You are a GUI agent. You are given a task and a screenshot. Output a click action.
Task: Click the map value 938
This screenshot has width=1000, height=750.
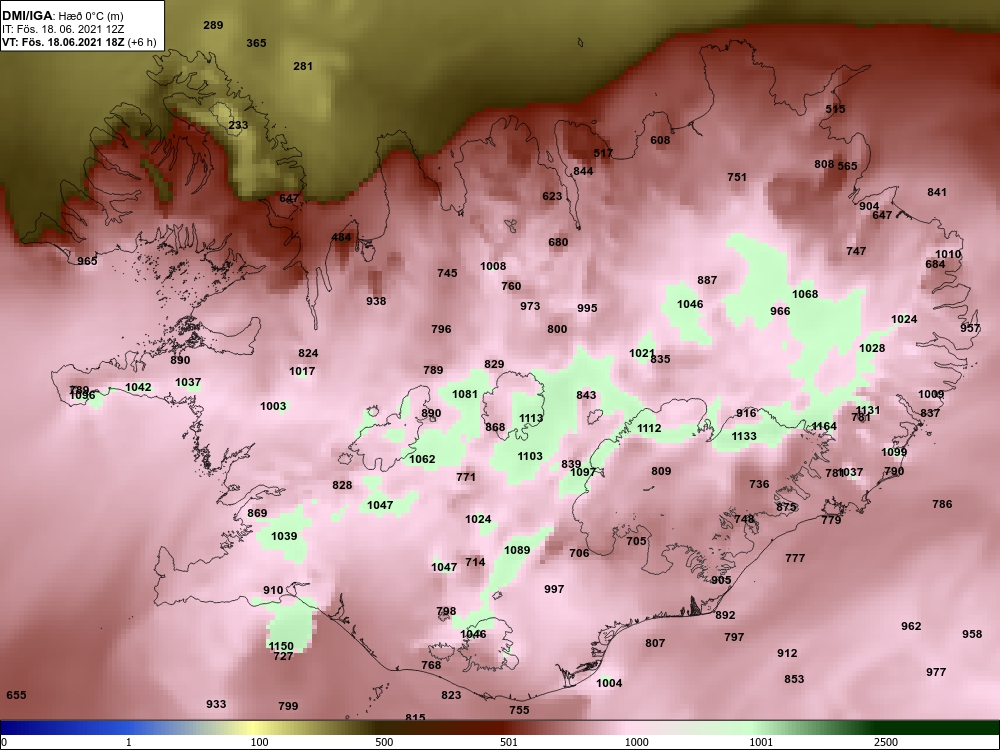(x=376, y=301)
